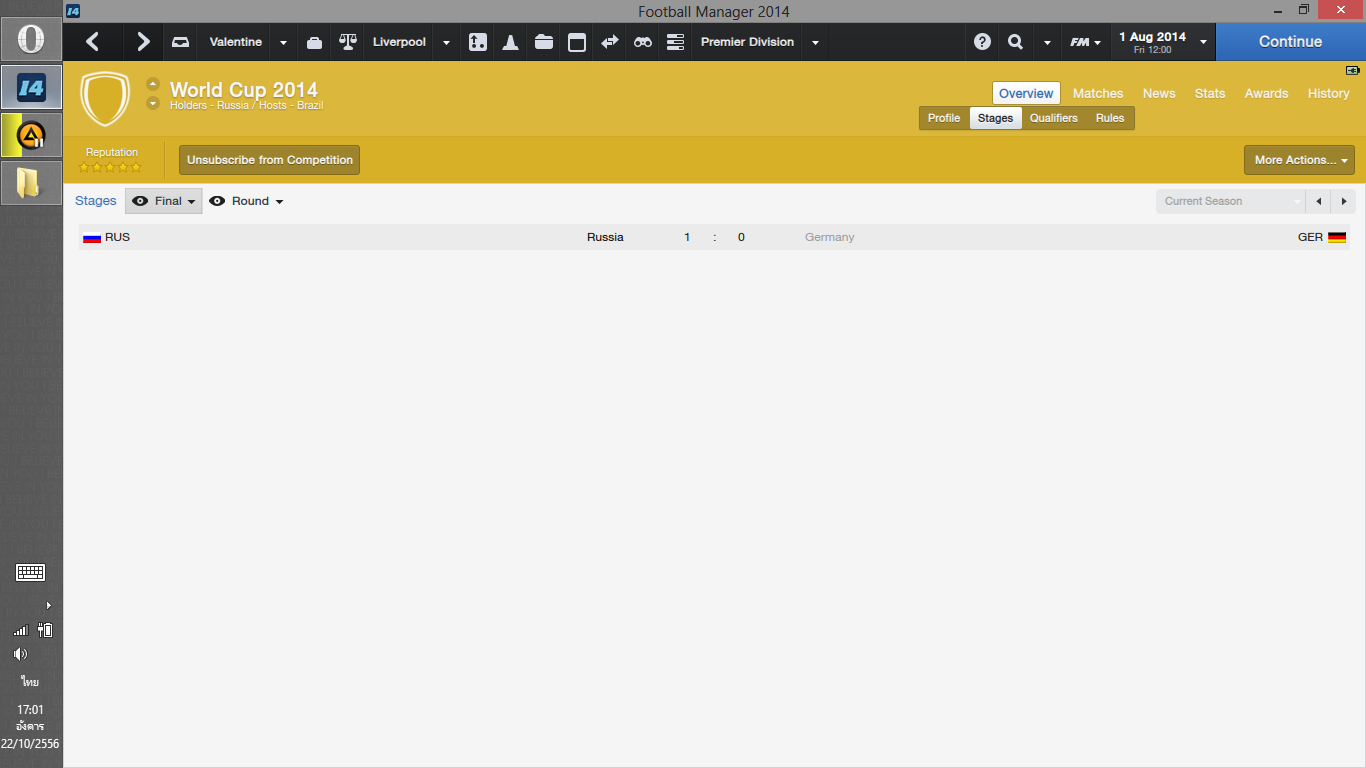
Task: Expand the Valentine manager dropdown arrow
Action: tap(283, 43)
